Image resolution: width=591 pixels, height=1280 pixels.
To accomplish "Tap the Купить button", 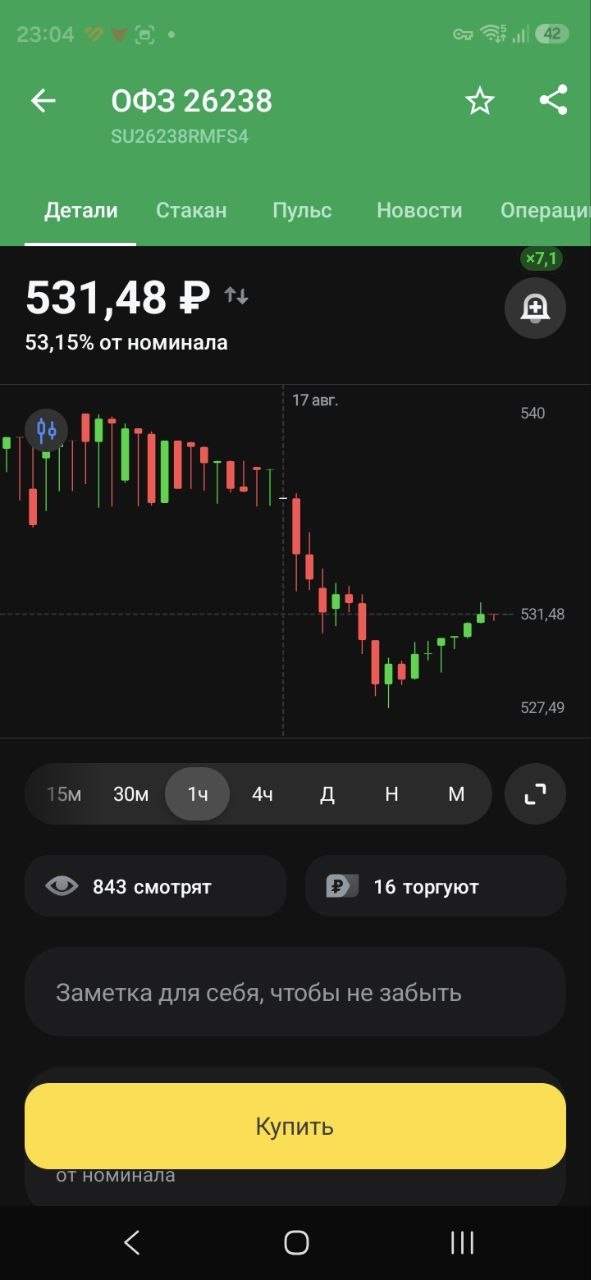I will [295, 1126].
